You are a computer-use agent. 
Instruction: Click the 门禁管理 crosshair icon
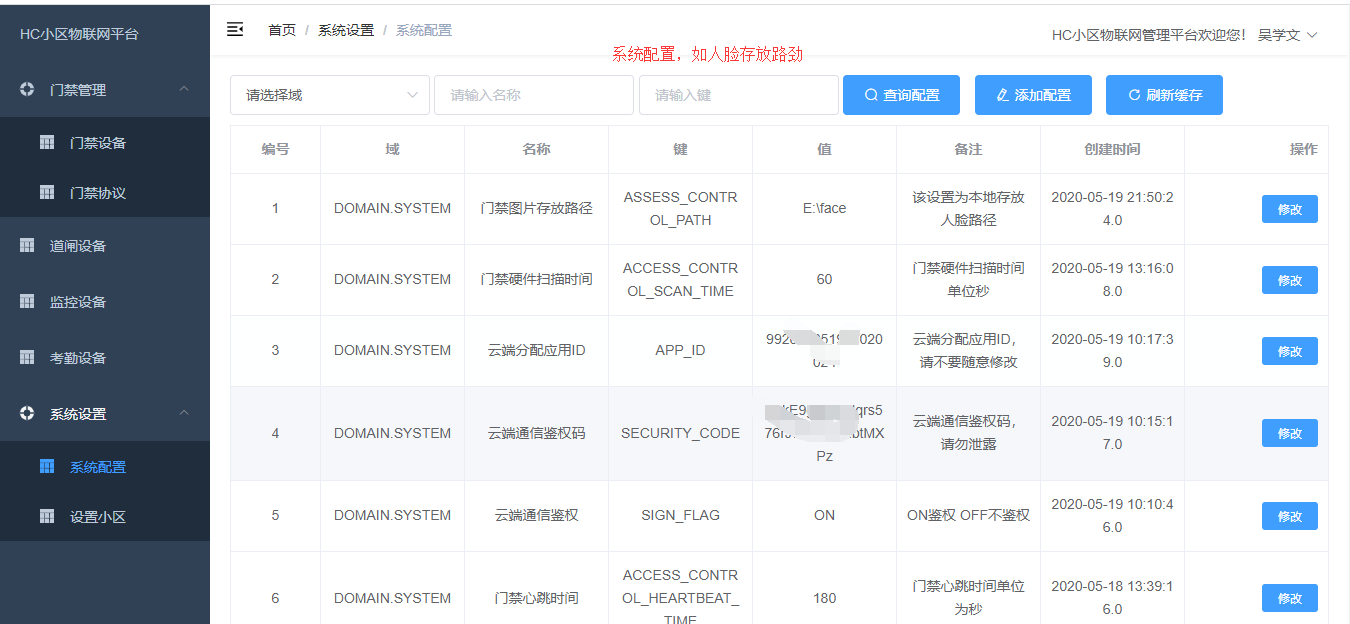tap(27, 90)
